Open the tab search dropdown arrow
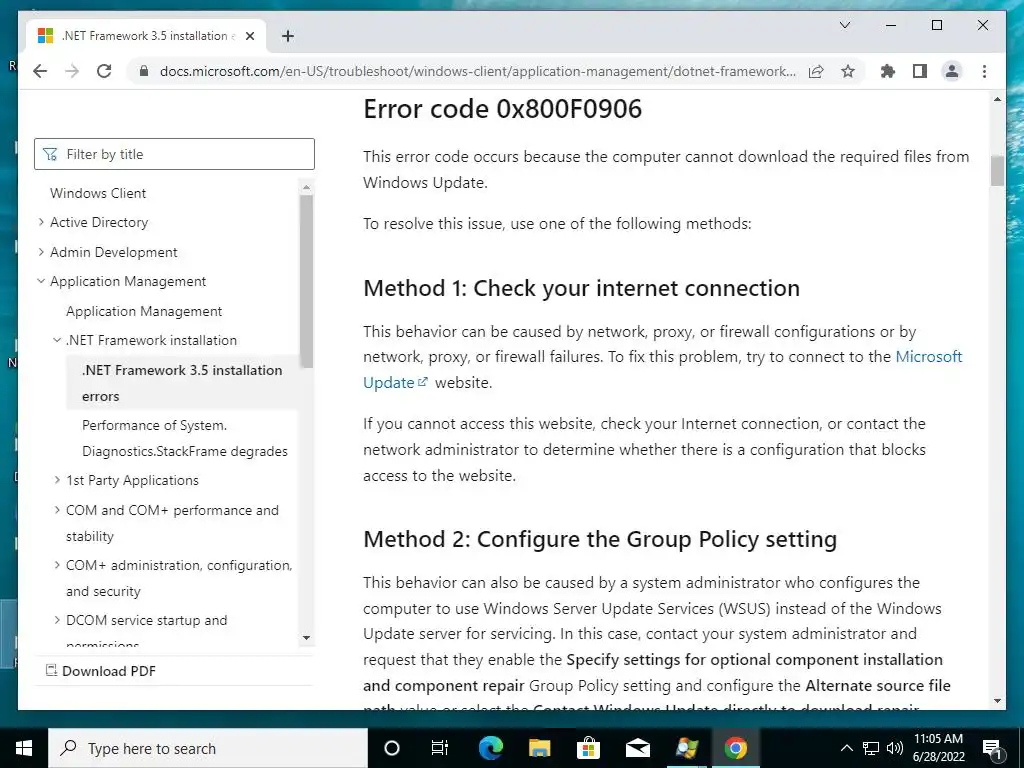Image resolution: width=1024 pixels, height=768 pixels. (x=844, y=25)
